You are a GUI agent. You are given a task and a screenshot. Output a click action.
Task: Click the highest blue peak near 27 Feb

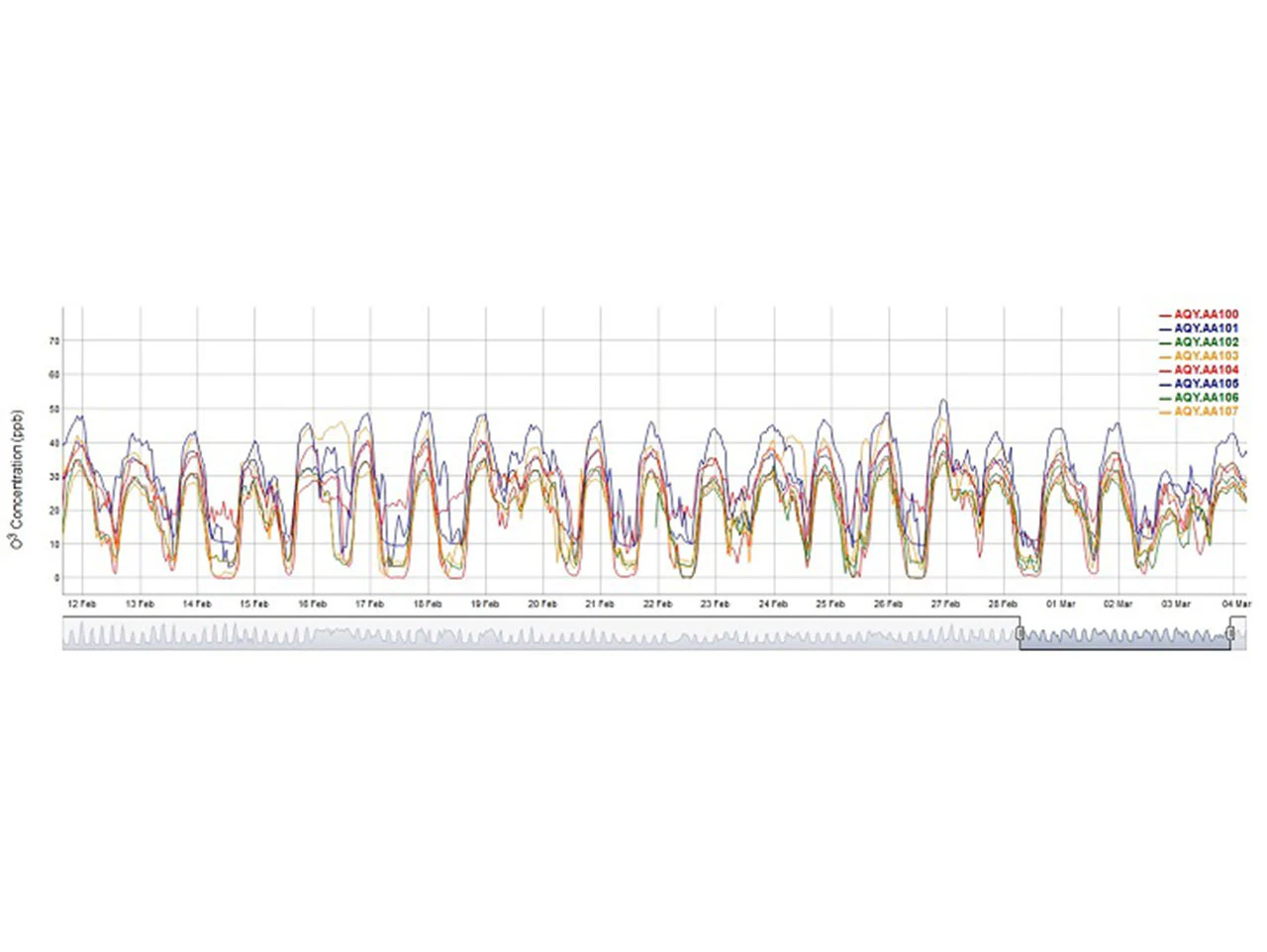point(943,401)
